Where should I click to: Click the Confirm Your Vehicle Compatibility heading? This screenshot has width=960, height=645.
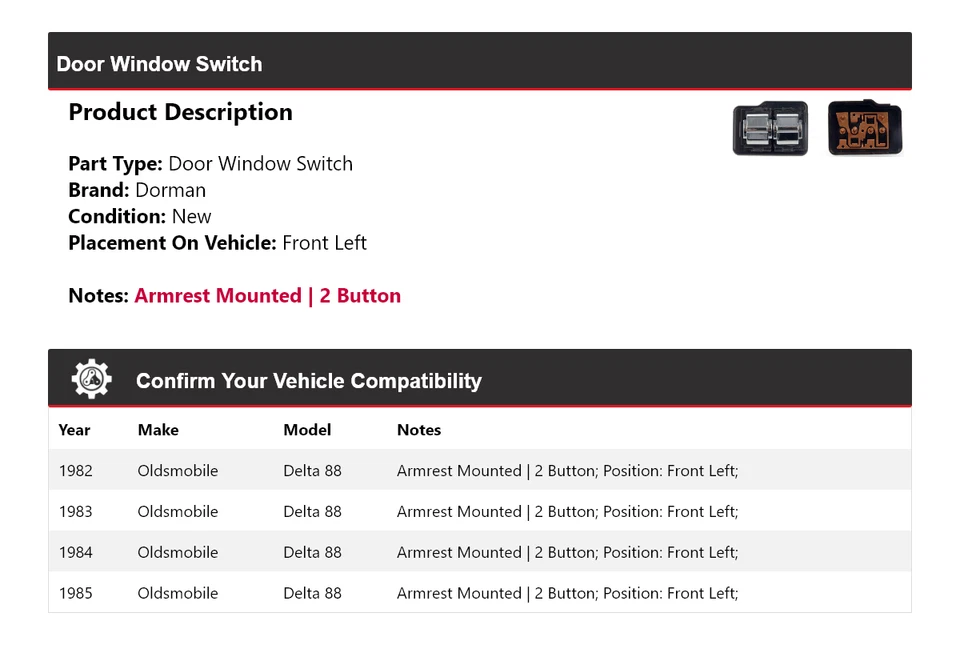click(x=308, y=381)
